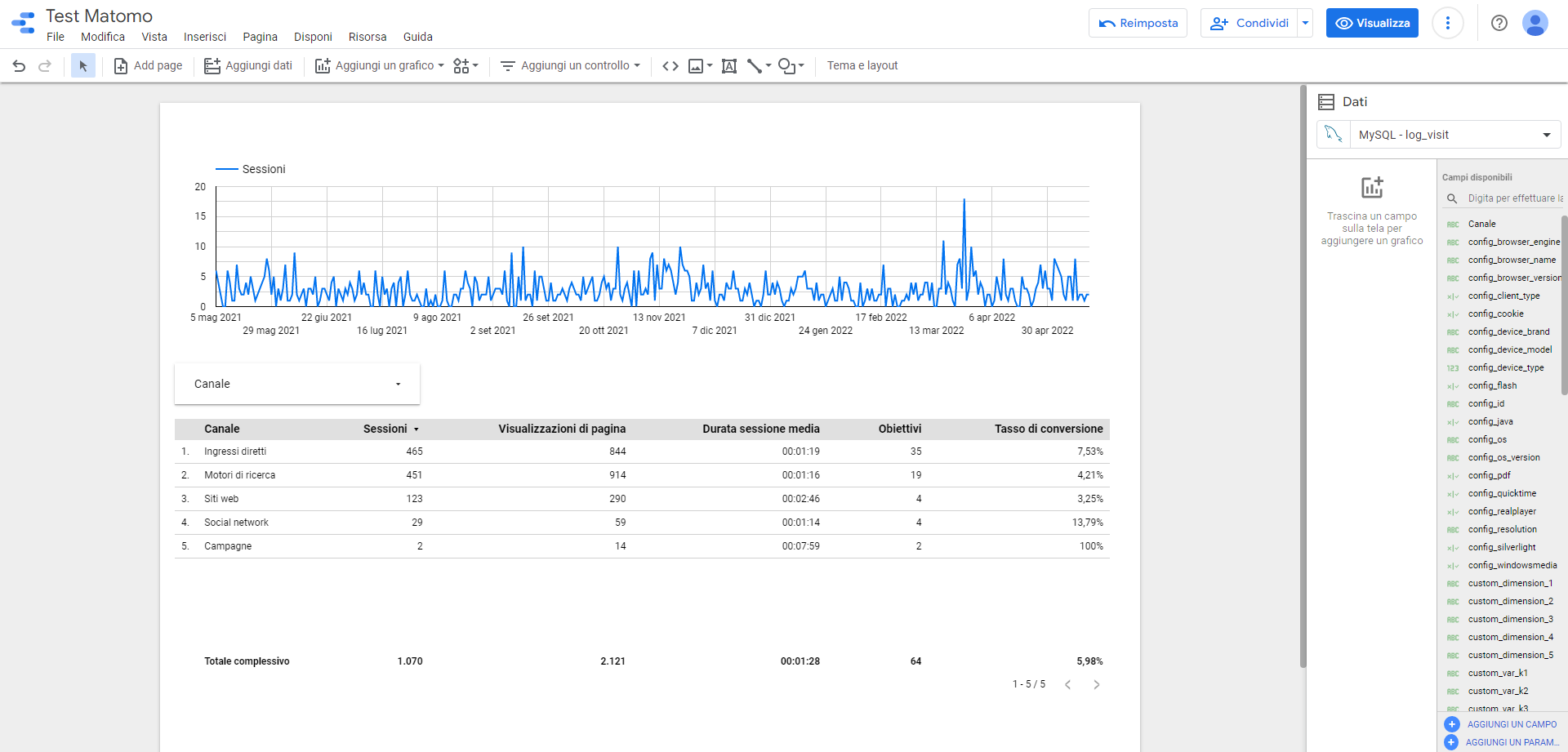Open the File menu
Viewport: 1568px width, 752px height.
click(x=56, y=37)
